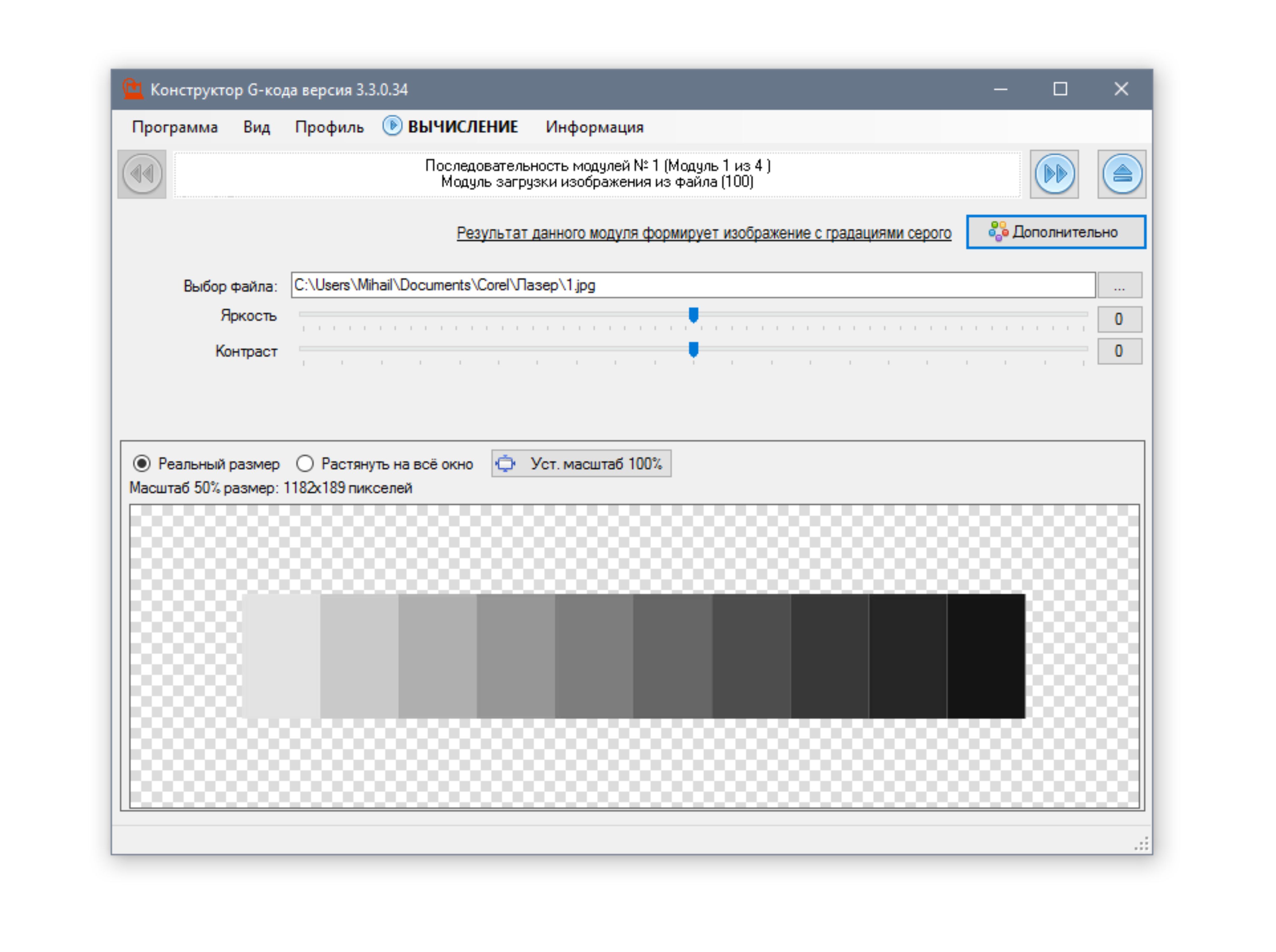1276x952 pixels.
Task: Click the Контраст slider handle
Action: click(693, 350)
